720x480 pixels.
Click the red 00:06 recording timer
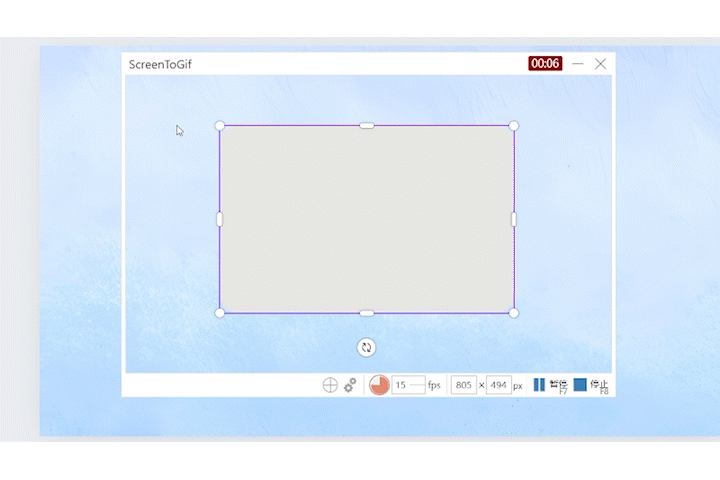[x=545, y=64]
